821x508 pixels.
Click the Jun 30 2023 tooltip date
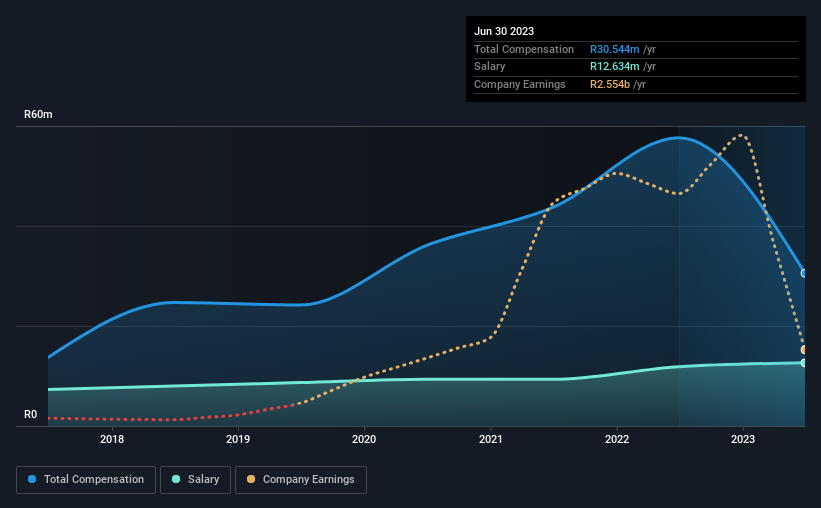504,31
